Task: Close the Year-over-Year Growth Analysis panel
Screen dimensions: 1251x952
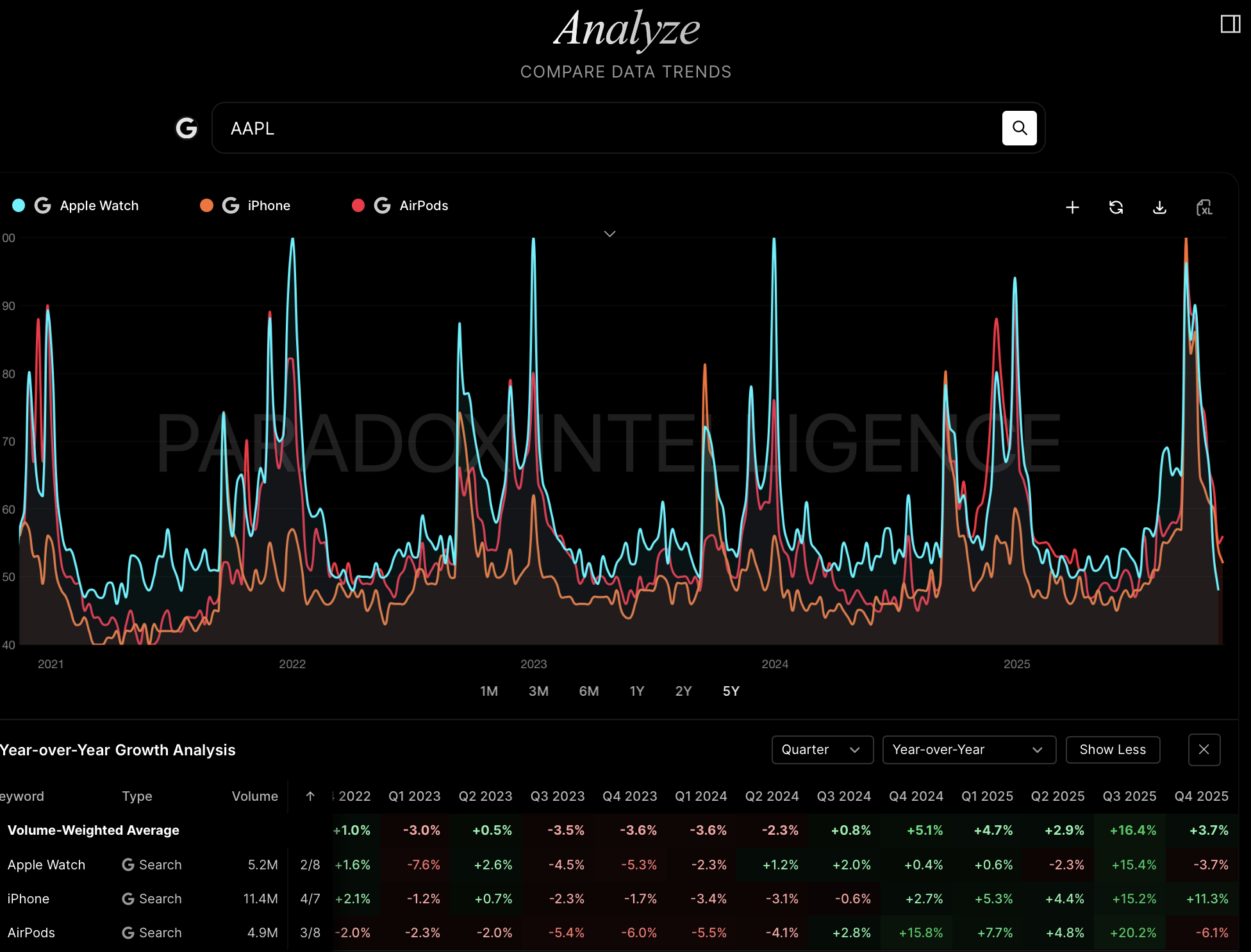Action: (1204, 750)
